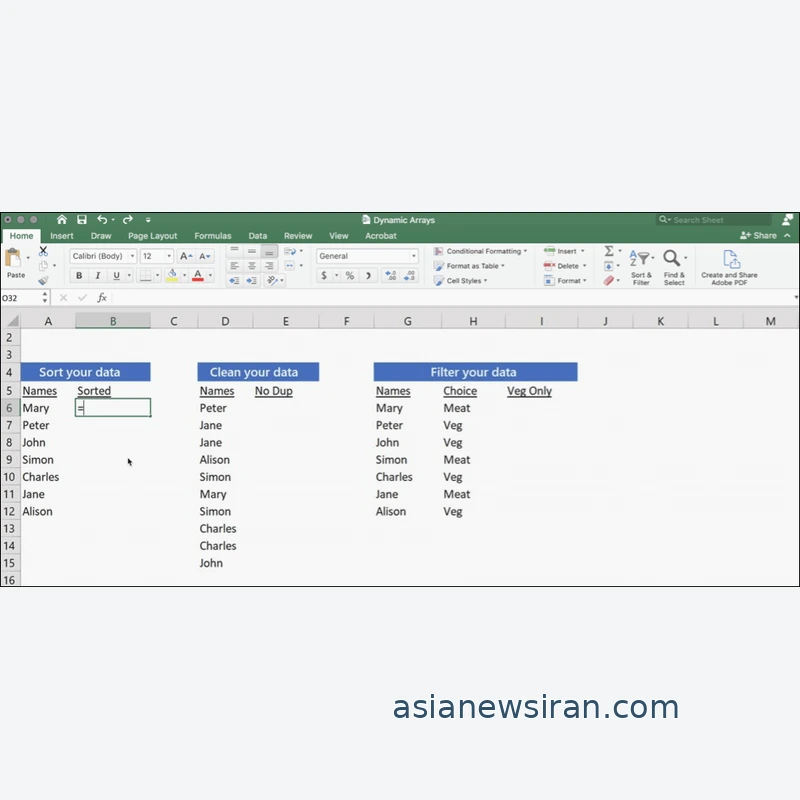
Task: Open the Data ribbon tab
Action: [258, 236]
